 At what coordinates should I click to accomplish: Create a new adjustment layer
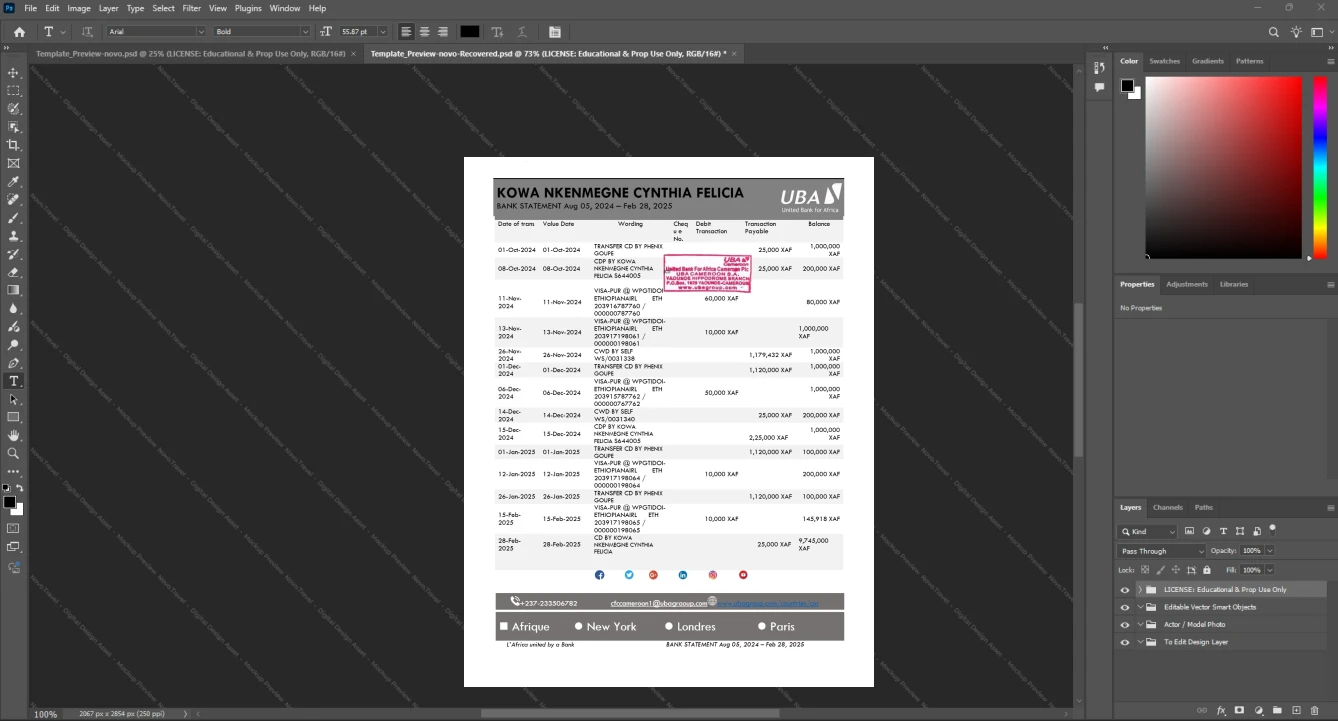[1259, 710]
